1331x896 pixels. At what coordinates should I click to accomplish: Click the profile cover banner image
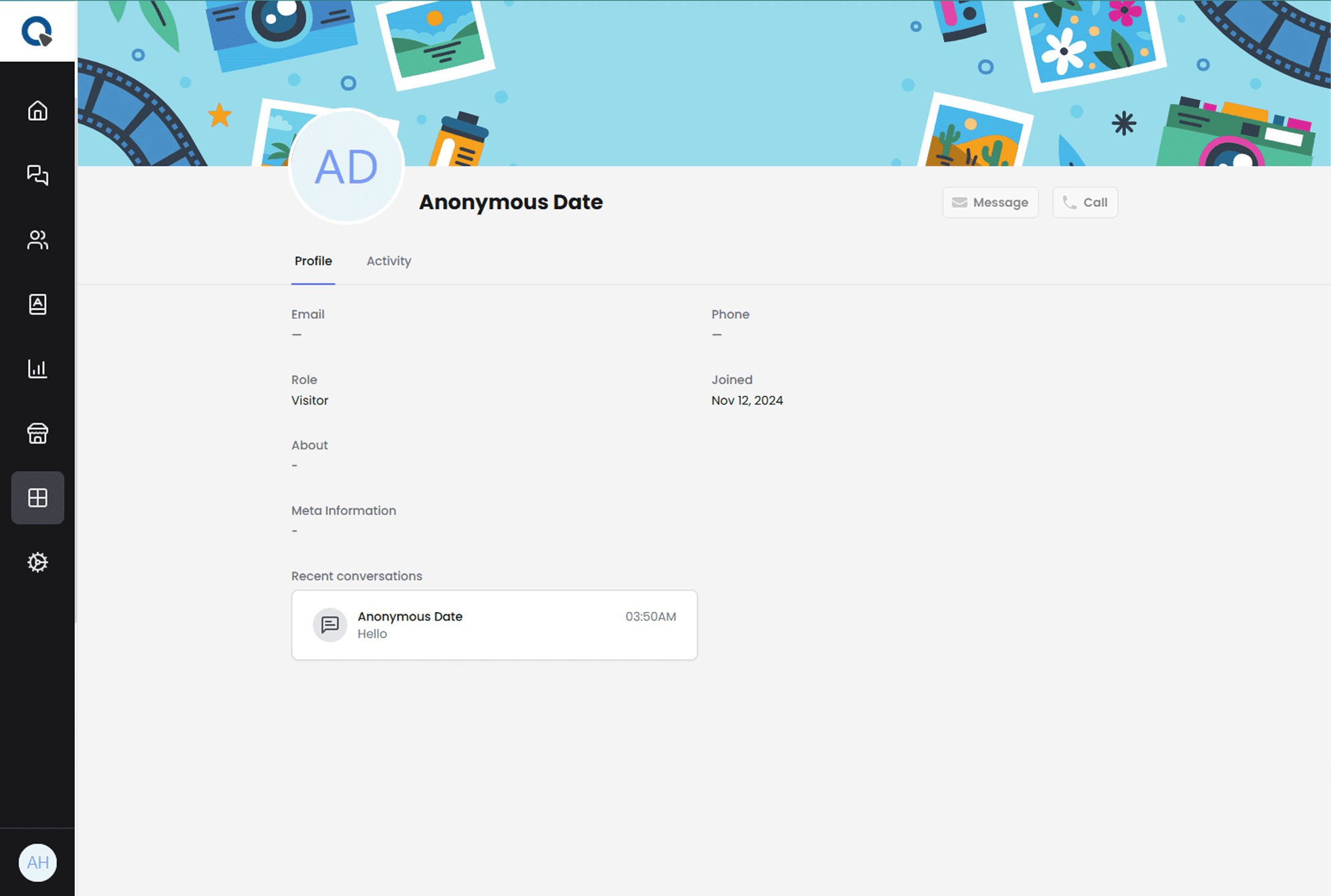pyautogui.click(x=704, y=80)
